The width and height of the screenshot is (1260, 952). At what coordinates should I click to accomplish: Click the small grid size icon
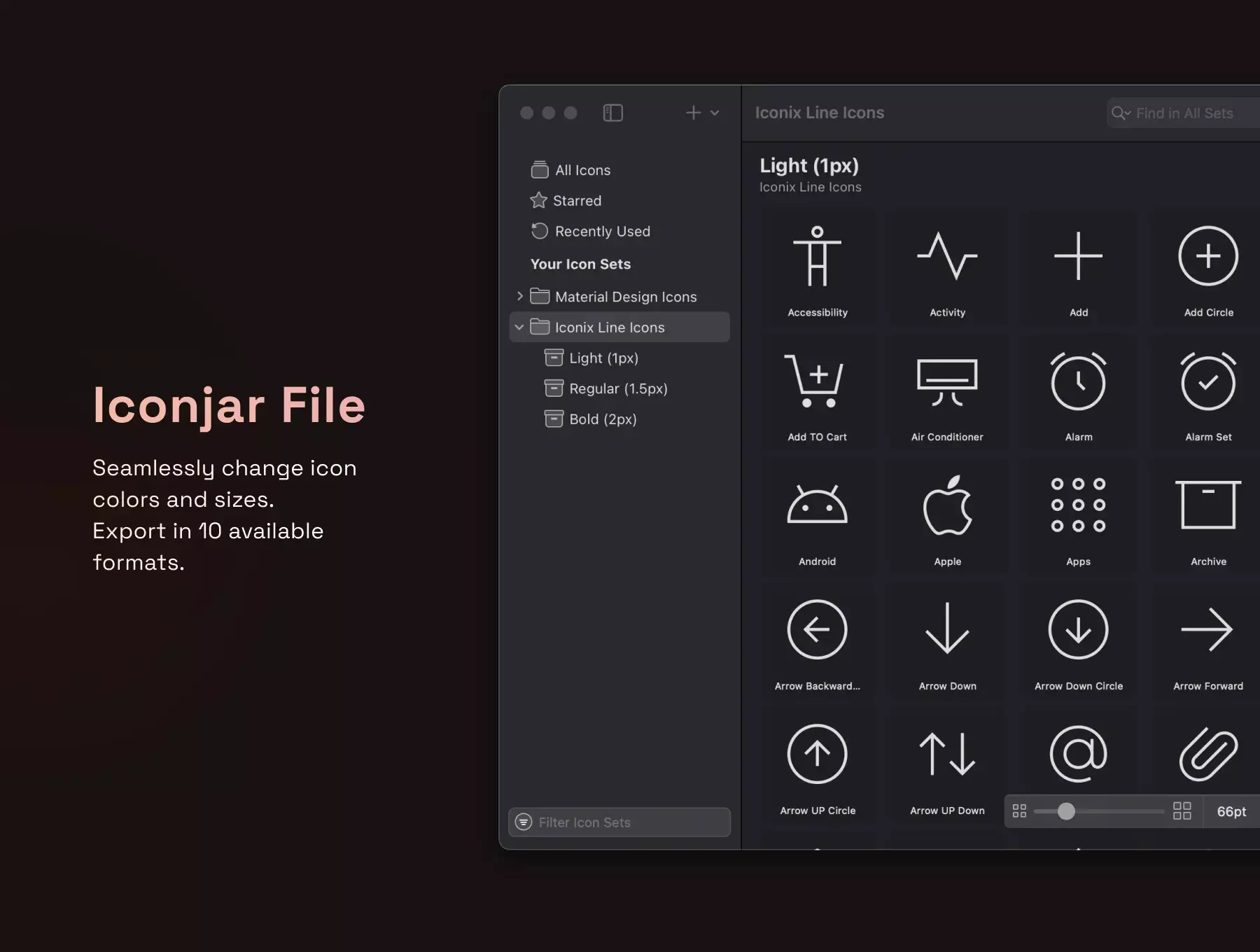tap(1019, 811)
